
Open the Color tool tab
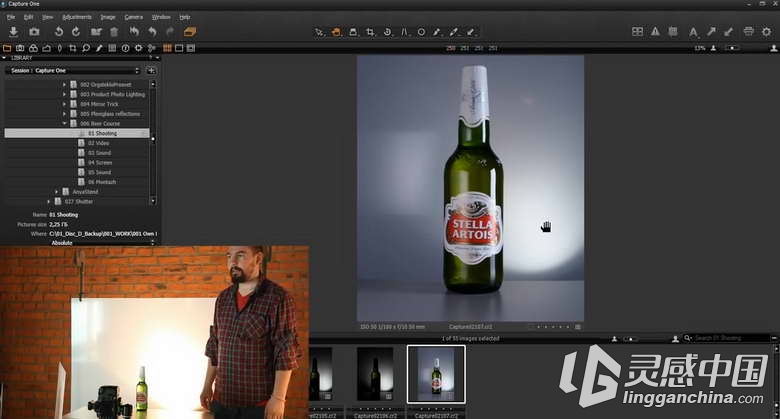33,48
